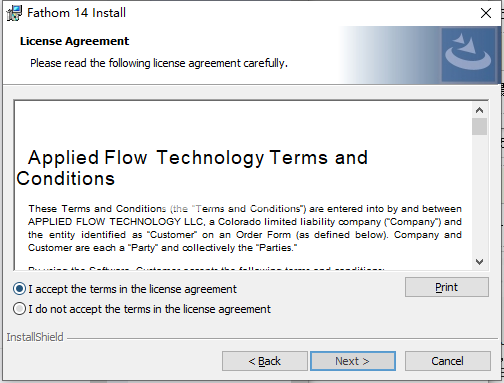This screenshot has width=504, height=383.
Task: Click the scrollbar track below the thumb
Action: pos(479,195)
